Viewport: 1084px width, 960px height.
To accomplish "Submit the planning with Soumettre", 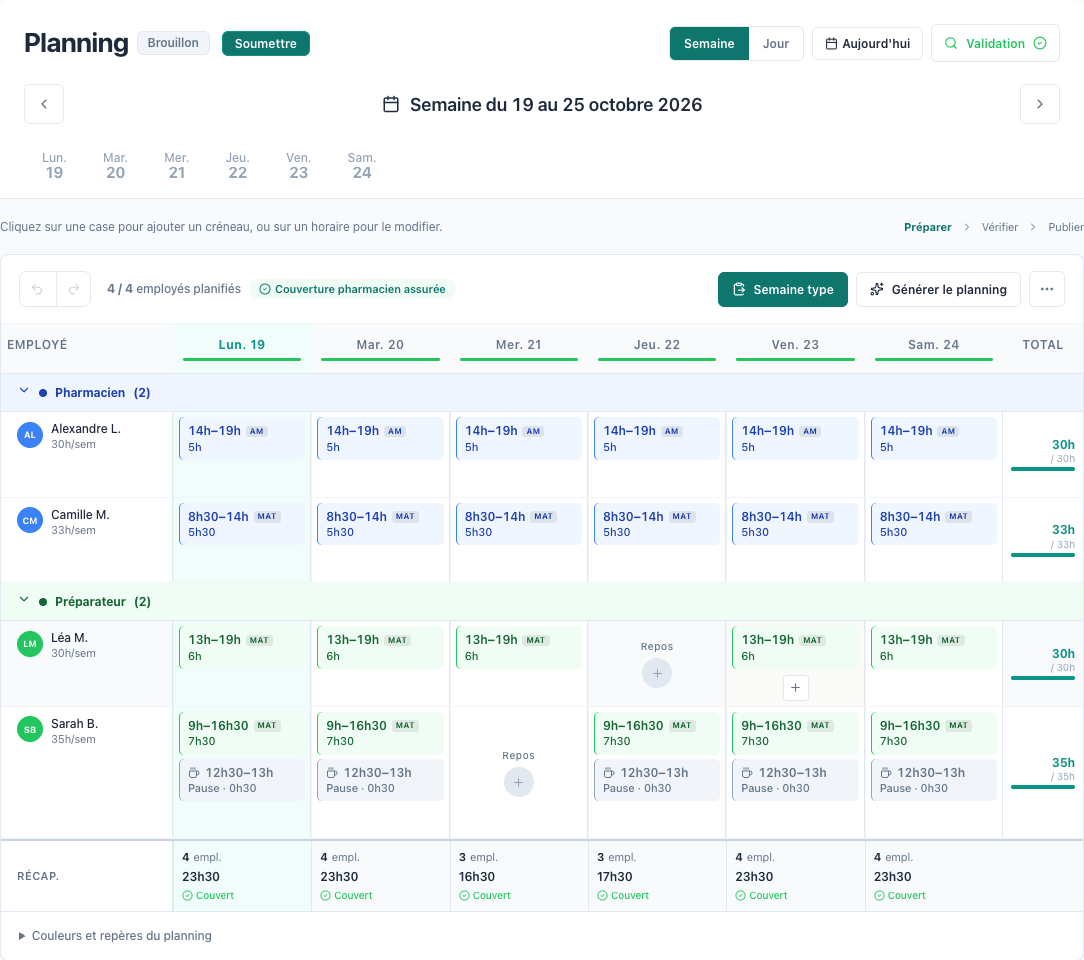I will 265,44.
